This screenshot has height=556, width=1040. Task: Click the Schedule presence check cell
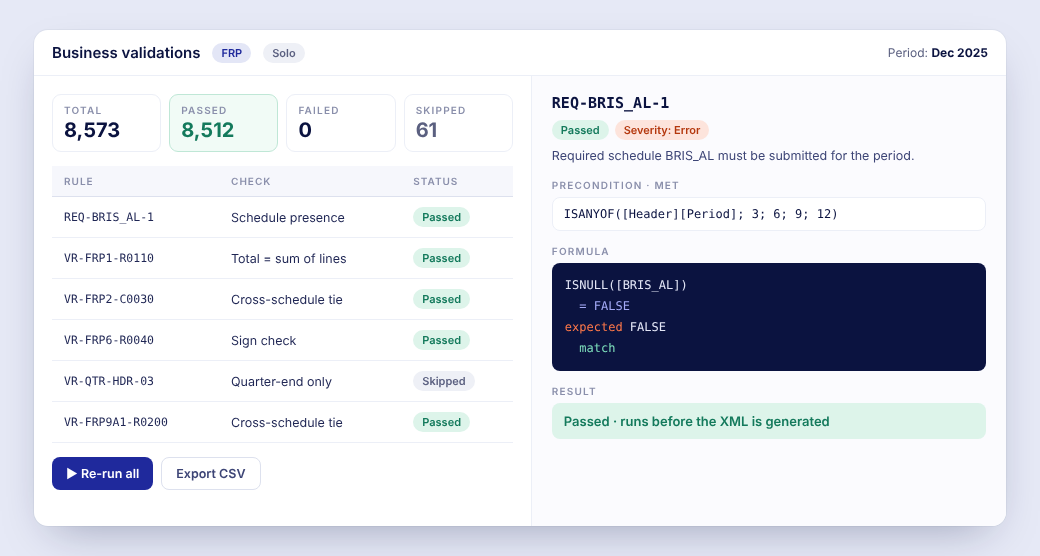pyautogui.click(x=288, y=218)
